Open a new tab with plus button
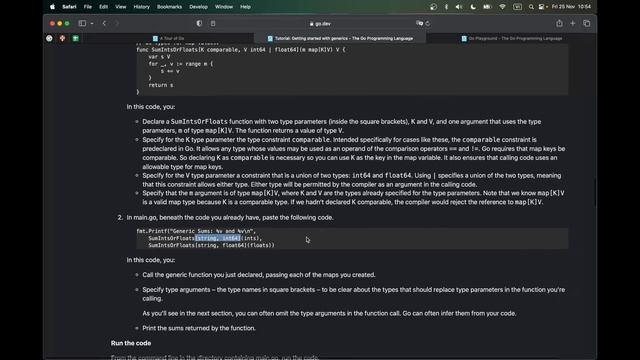 click(x=573, y=23)
